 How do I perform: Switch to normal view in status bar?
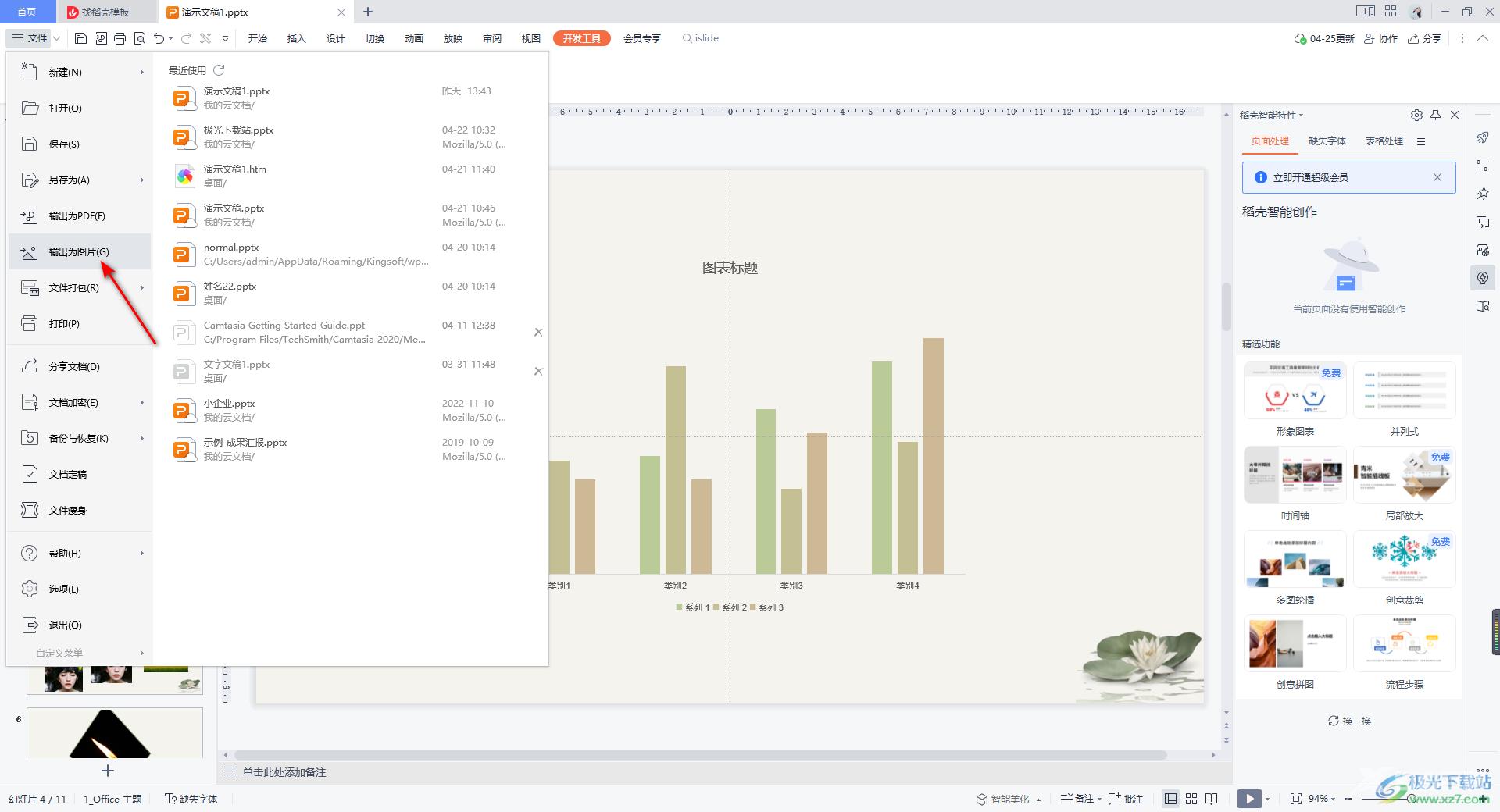click(x=1170, y=799)
